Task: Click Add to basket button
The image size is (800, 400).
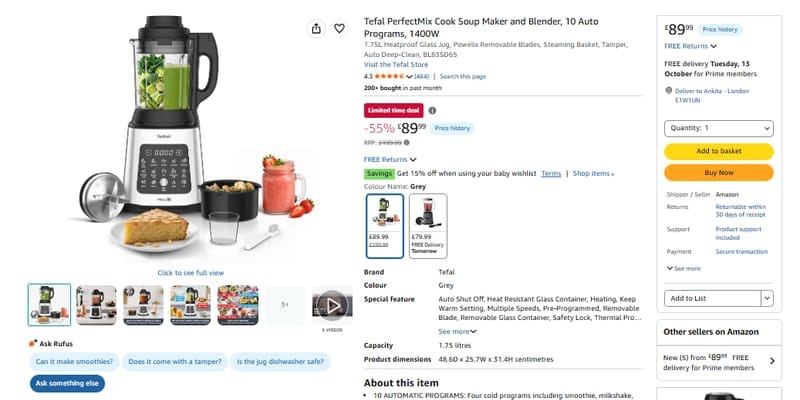Action: pos(718,152)
